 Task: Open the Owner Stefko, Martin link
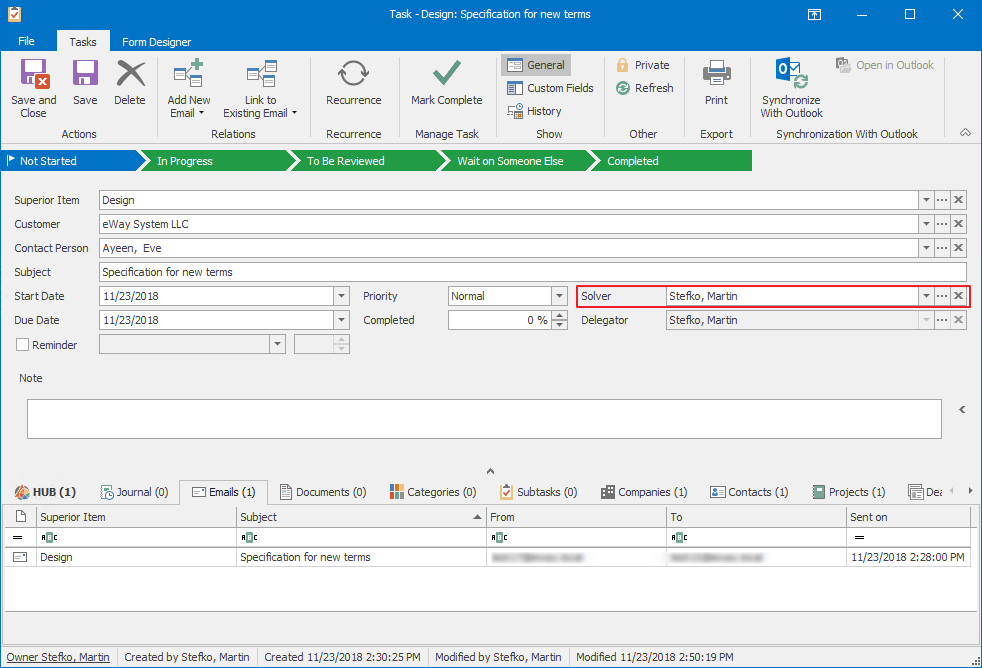coord(57,657)
